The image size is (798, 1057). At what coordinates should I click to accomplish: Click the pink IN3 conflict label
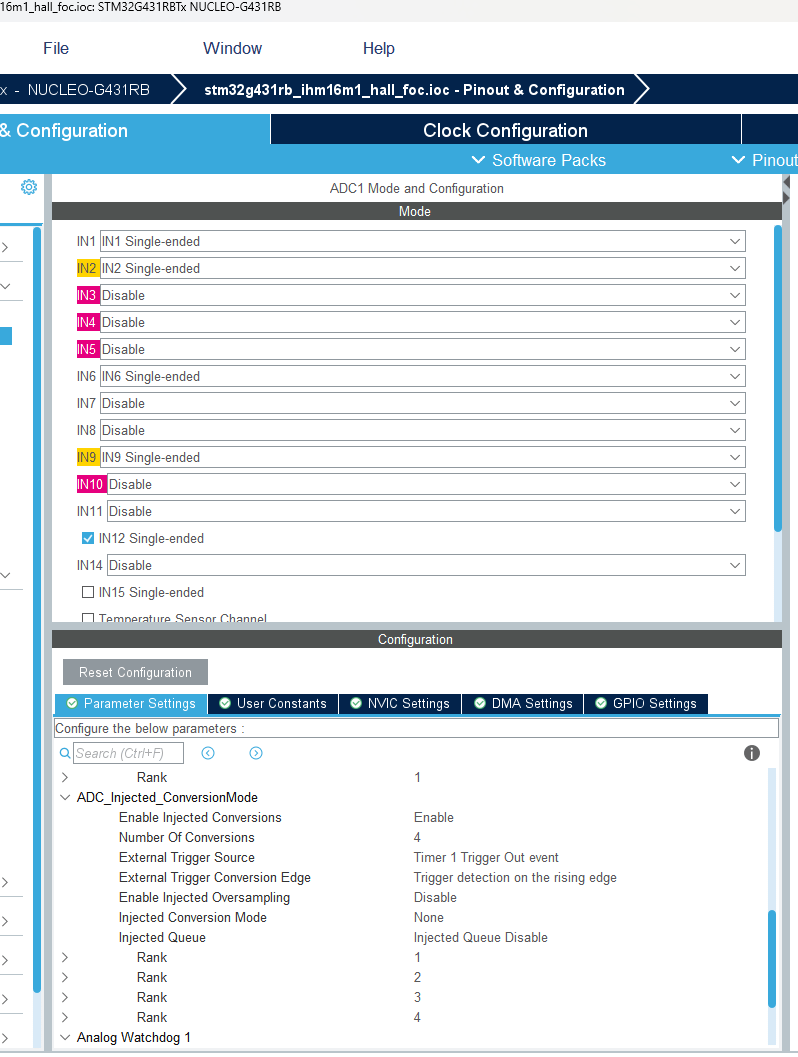(x=87, y=295)
